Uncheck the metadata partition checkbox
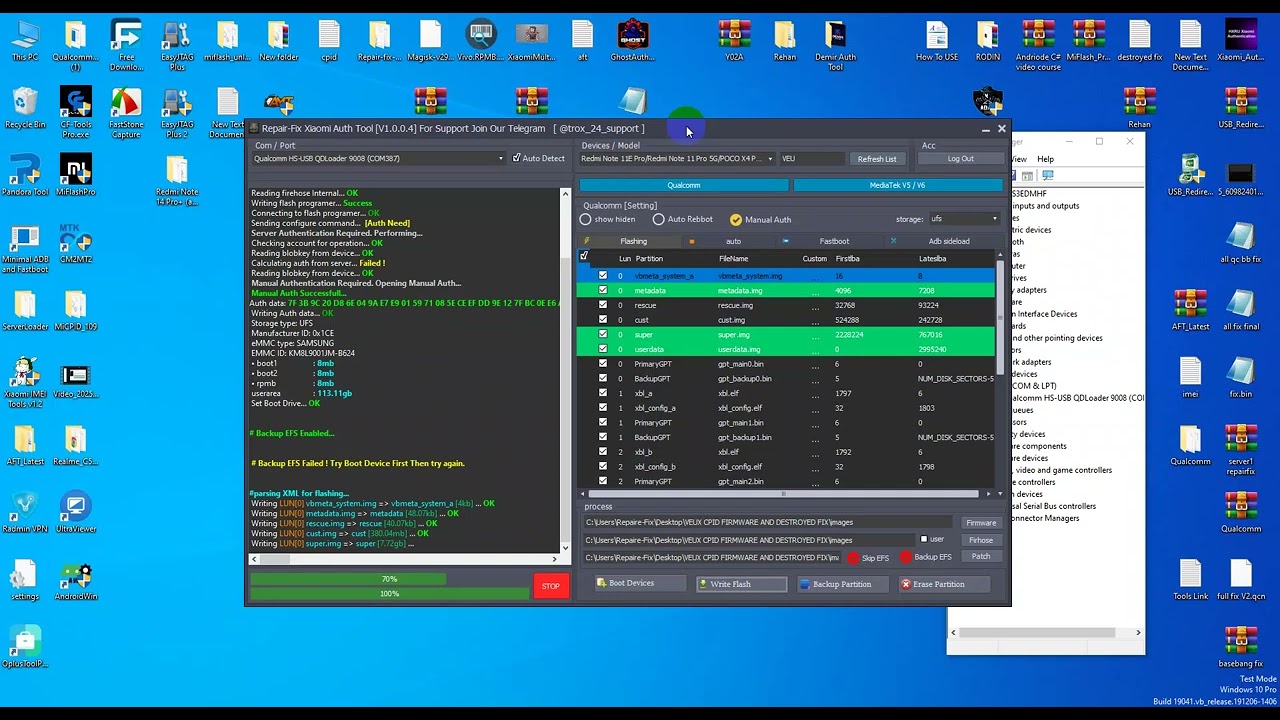The image size is (1280, 720). (602, 290)
